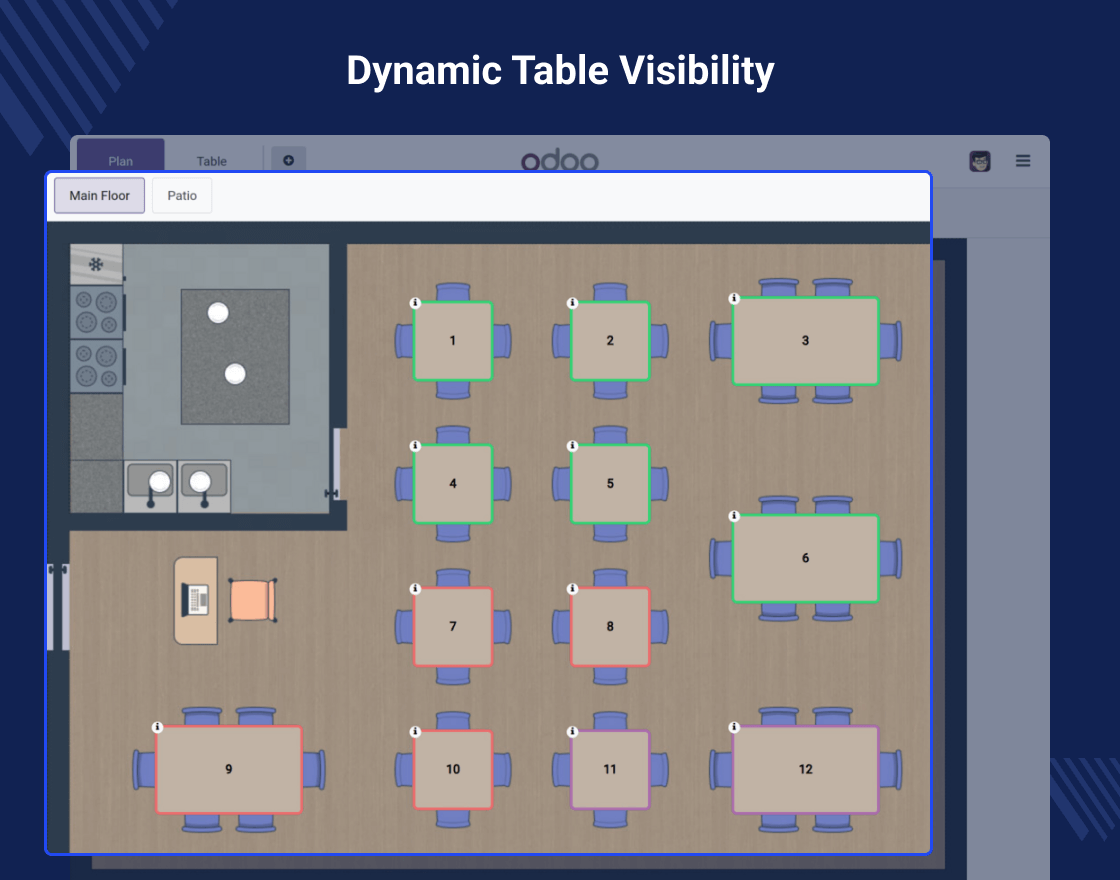Click the plus icon next to Table tab
The width and height of the screenshot is (1120, 880).
pyautogui.click(x=289, y=159)
